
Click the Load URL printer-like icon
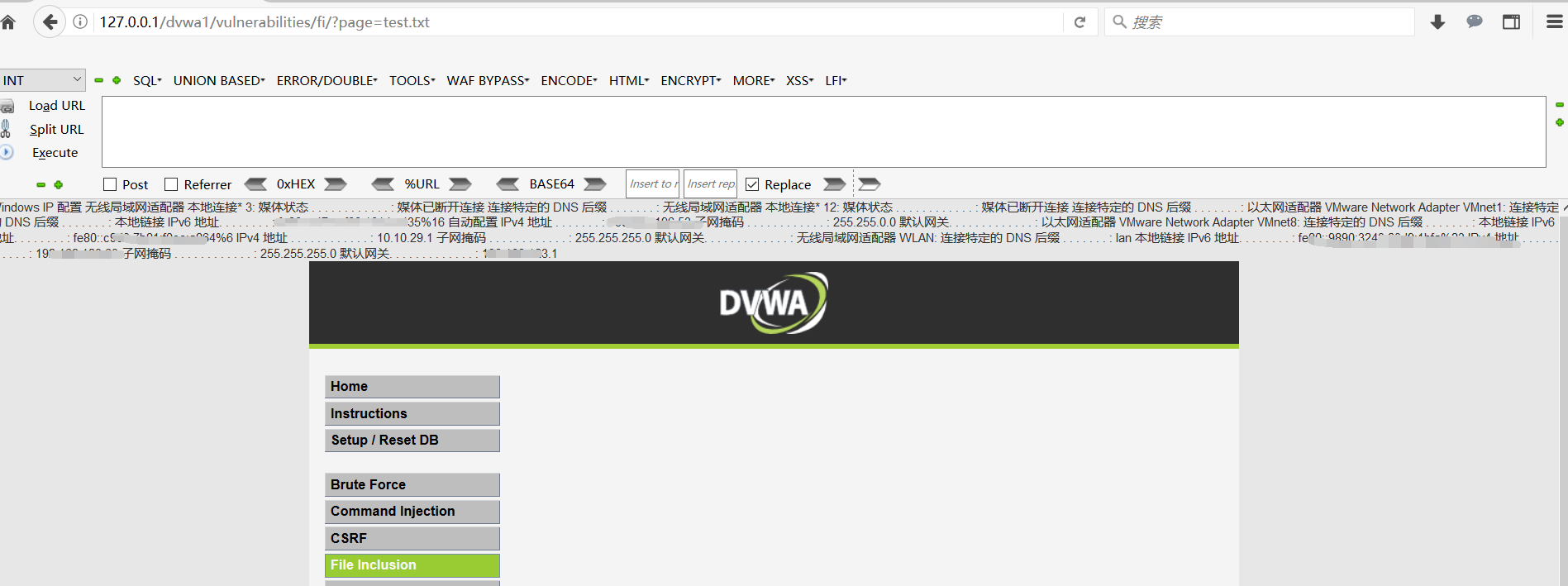[x=7, y=106]
